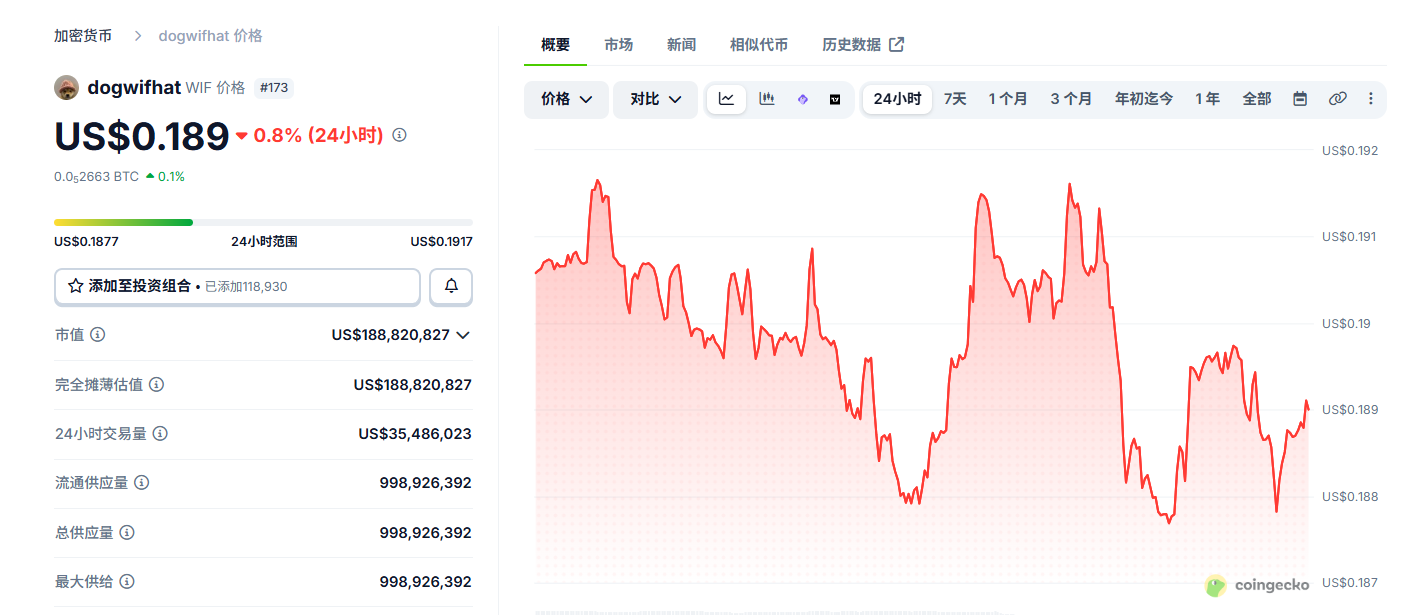Switch to the 市场 tab

click(618, 44)
